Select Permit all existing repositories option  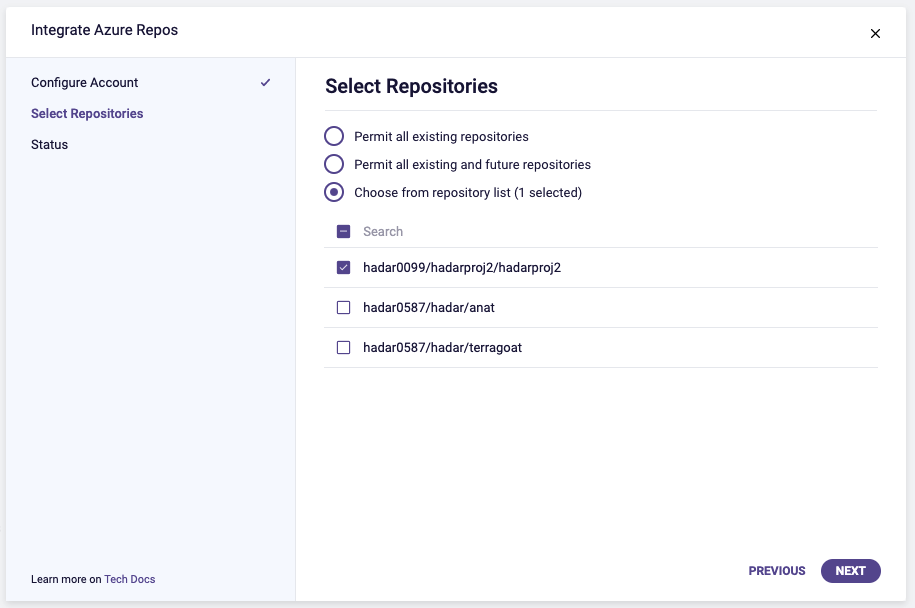click(x=334, y=136)
